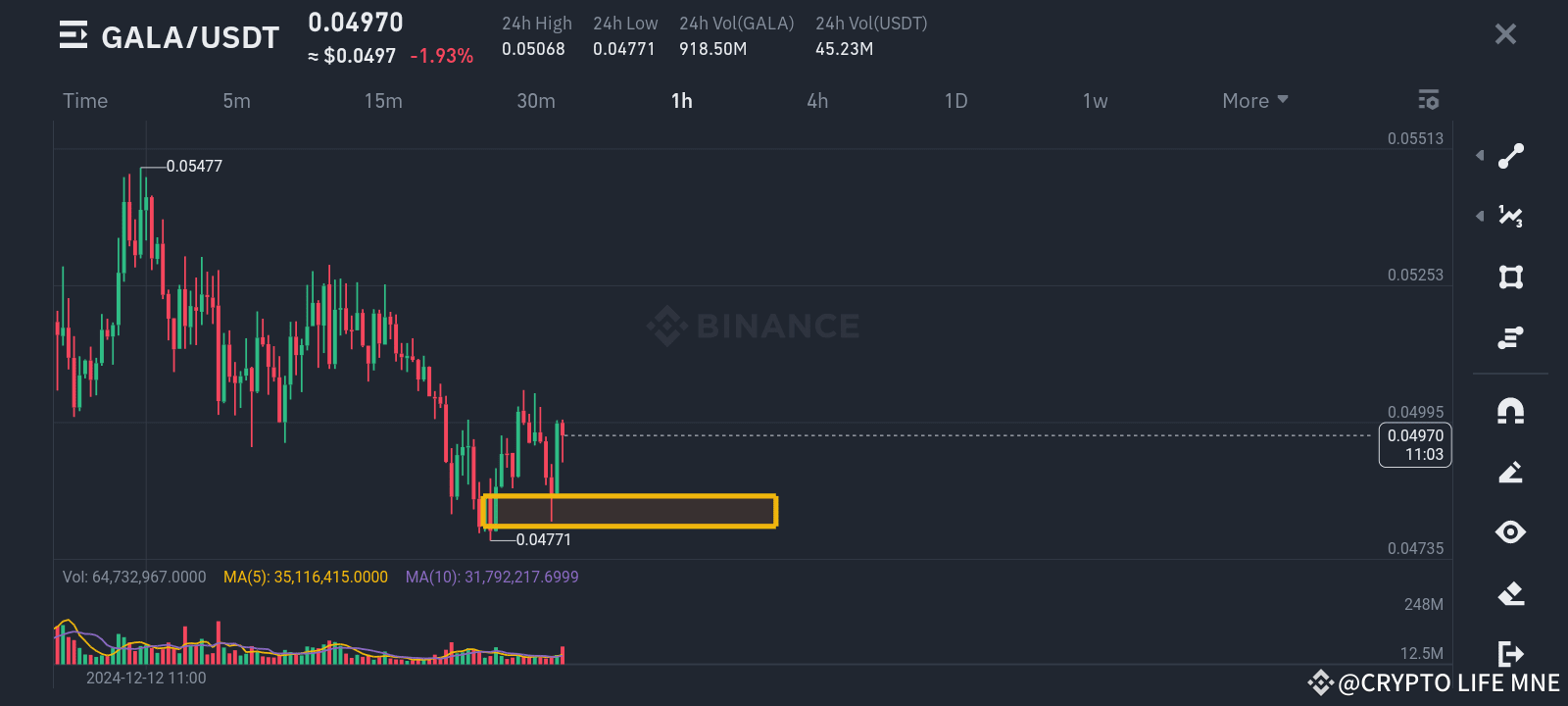Open the brush drawing tool
This screenshot has height=706, width=1568.
click(1510, 472)
